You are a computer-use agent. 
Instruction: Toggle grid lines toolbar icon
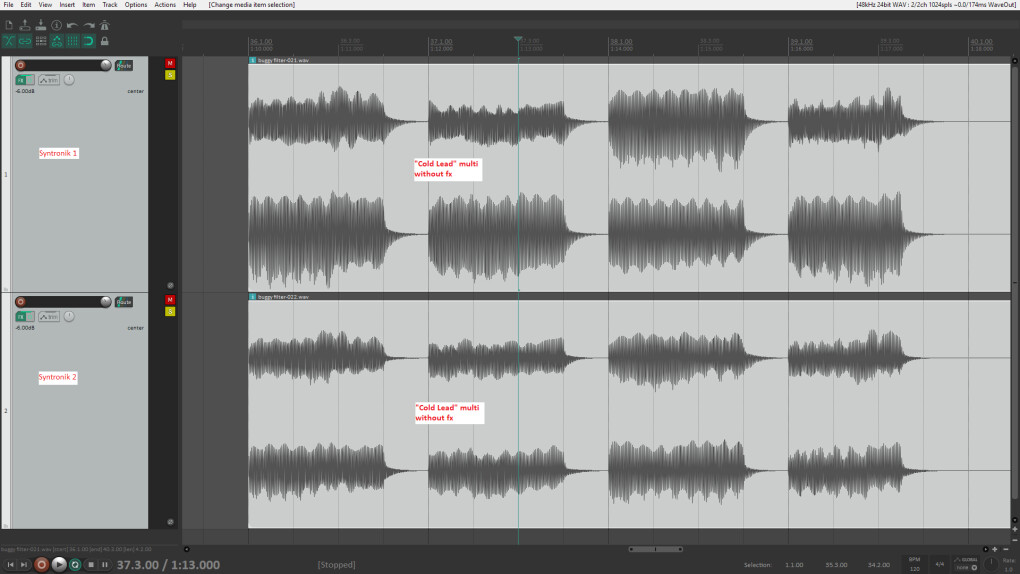(x=72, y=41)
